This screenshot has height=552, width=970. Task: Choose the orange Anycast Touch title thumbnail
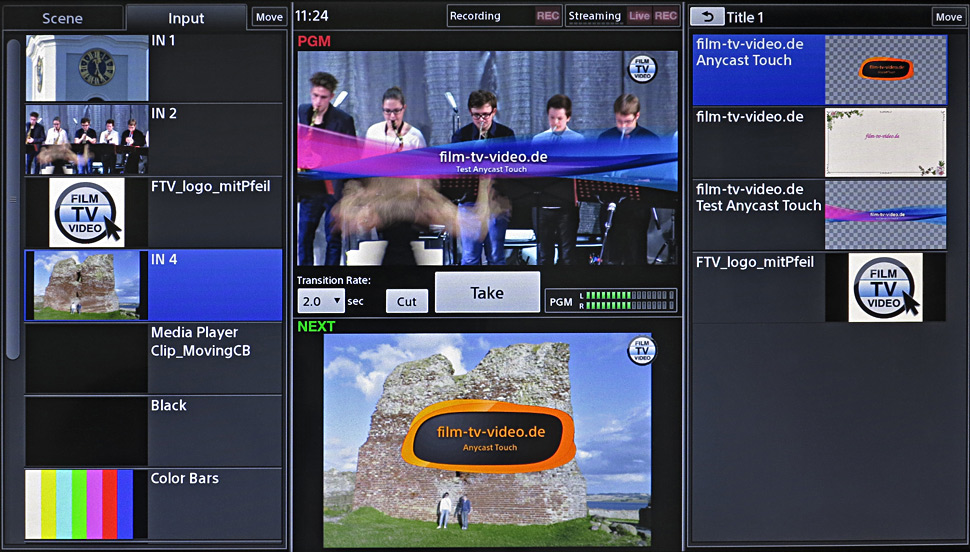click(885, 70)
